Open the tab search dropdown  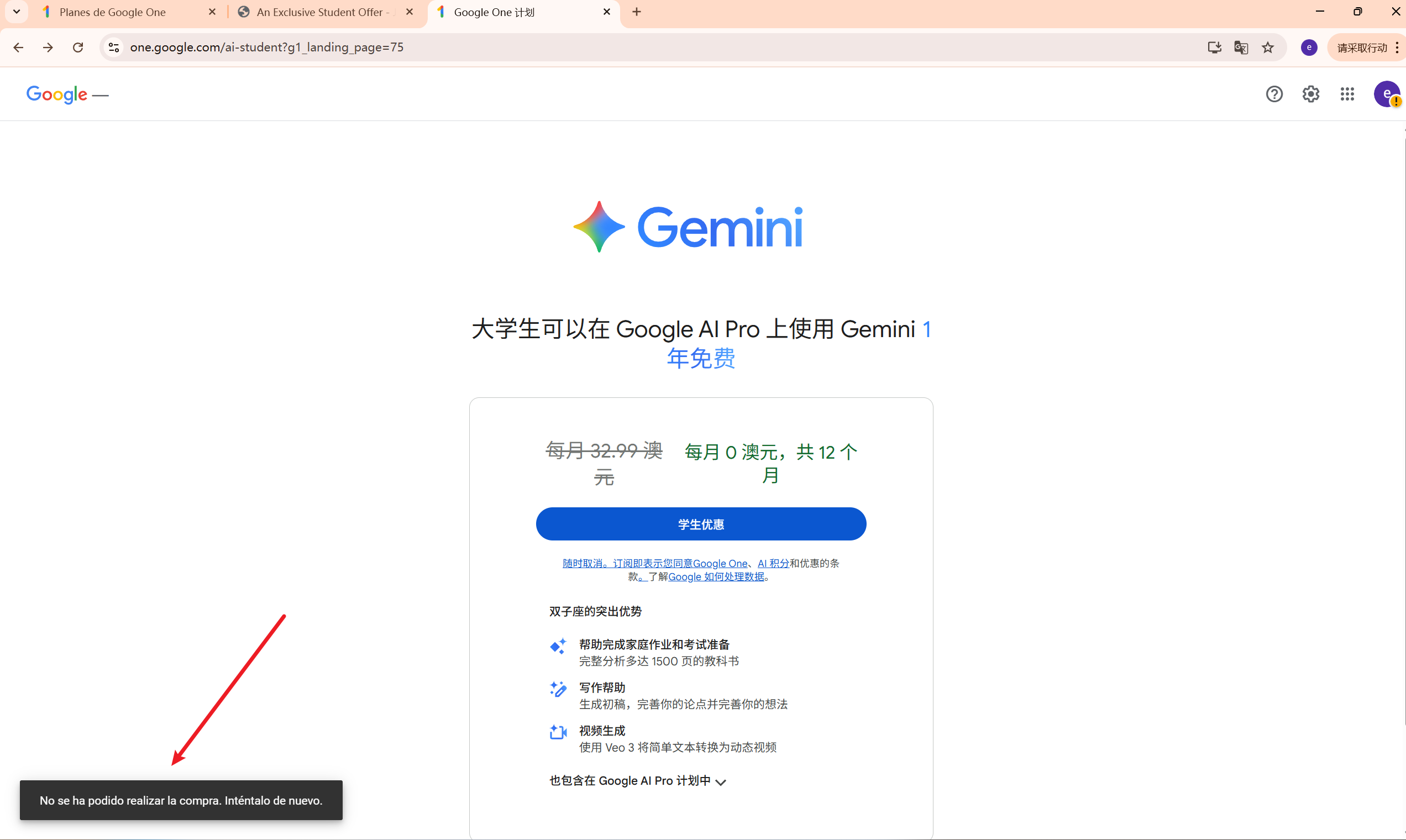(17, 12)
